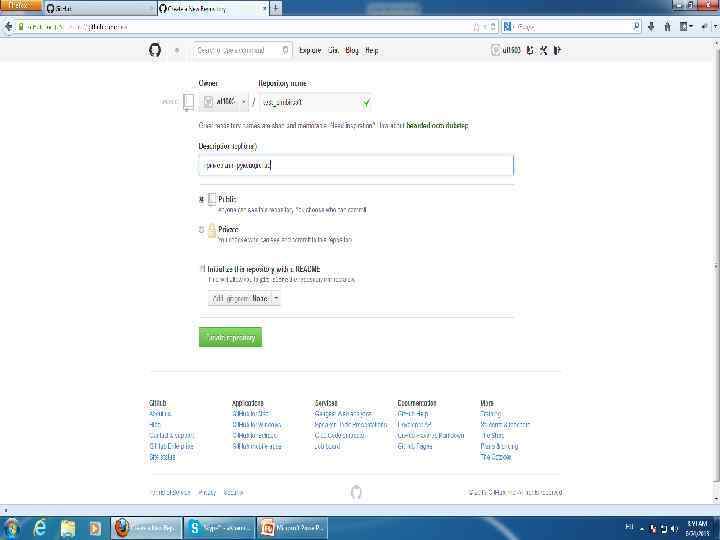Click the reload icon in address bar
Image resolution: width=720 pixels, height=540 pixels.
pyautogui.click(x=493, y=27)
